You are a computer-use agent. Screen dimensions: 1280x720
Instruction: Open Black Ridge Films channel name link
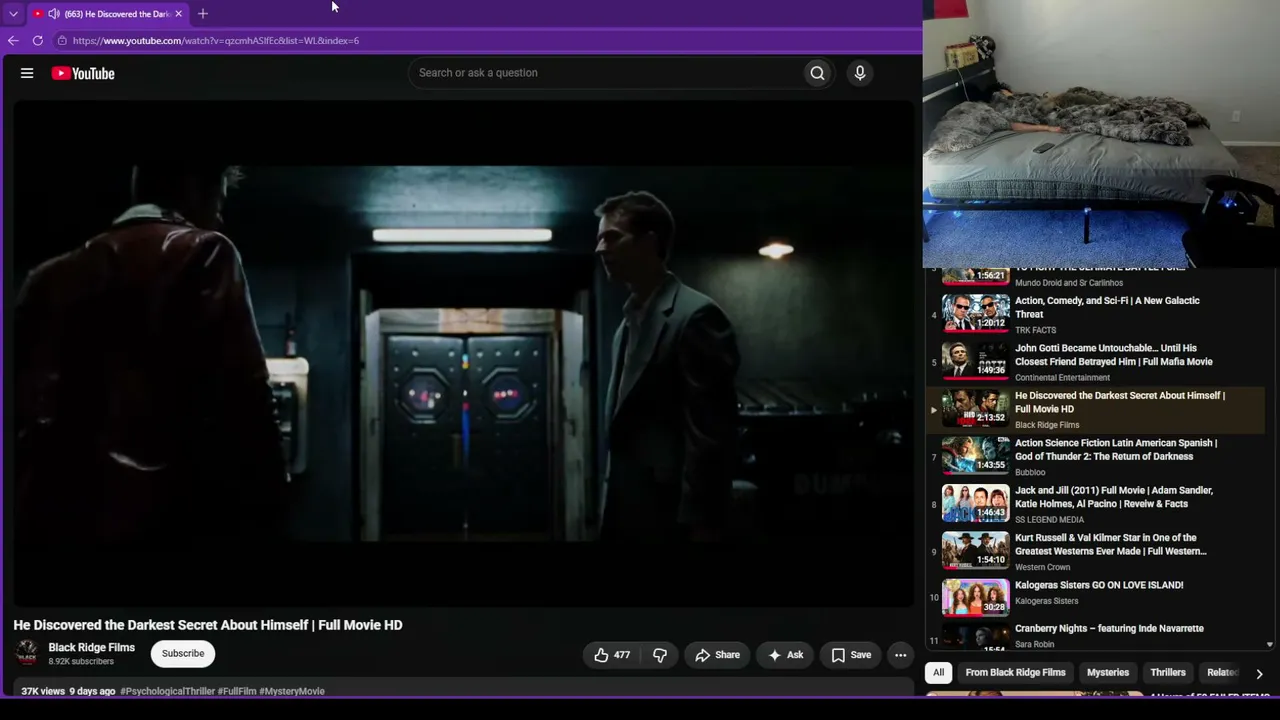coord(92,647)
